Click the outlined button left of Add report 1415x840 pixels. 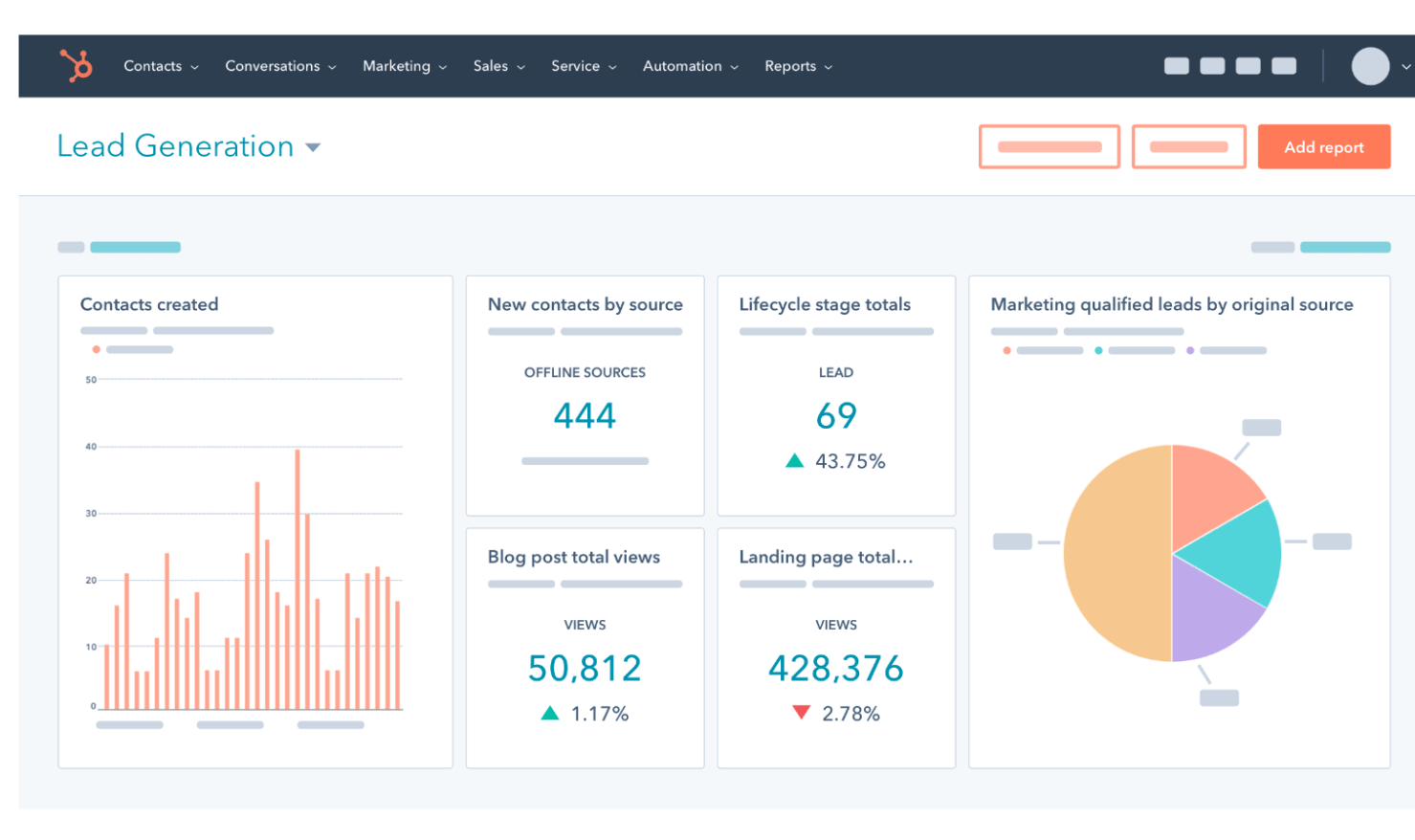[1188, 146]
